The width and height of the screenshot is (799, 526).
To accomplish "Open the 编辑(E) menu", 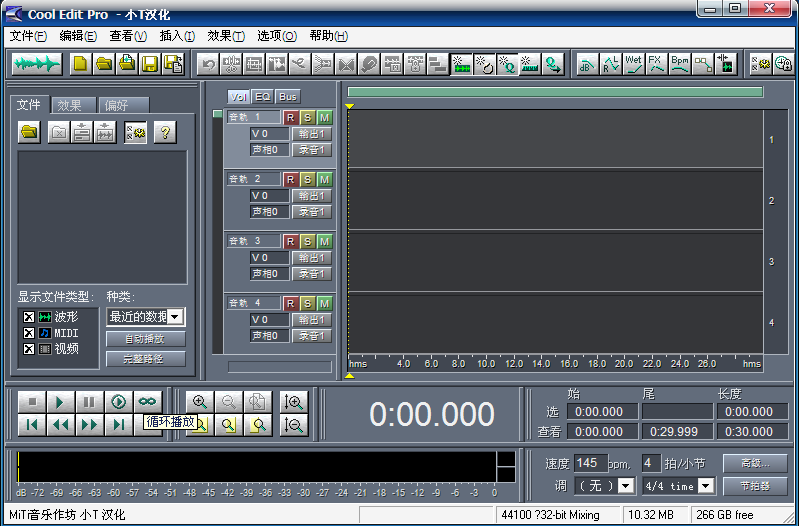I will pyautogui.click(x=78, y=36).
